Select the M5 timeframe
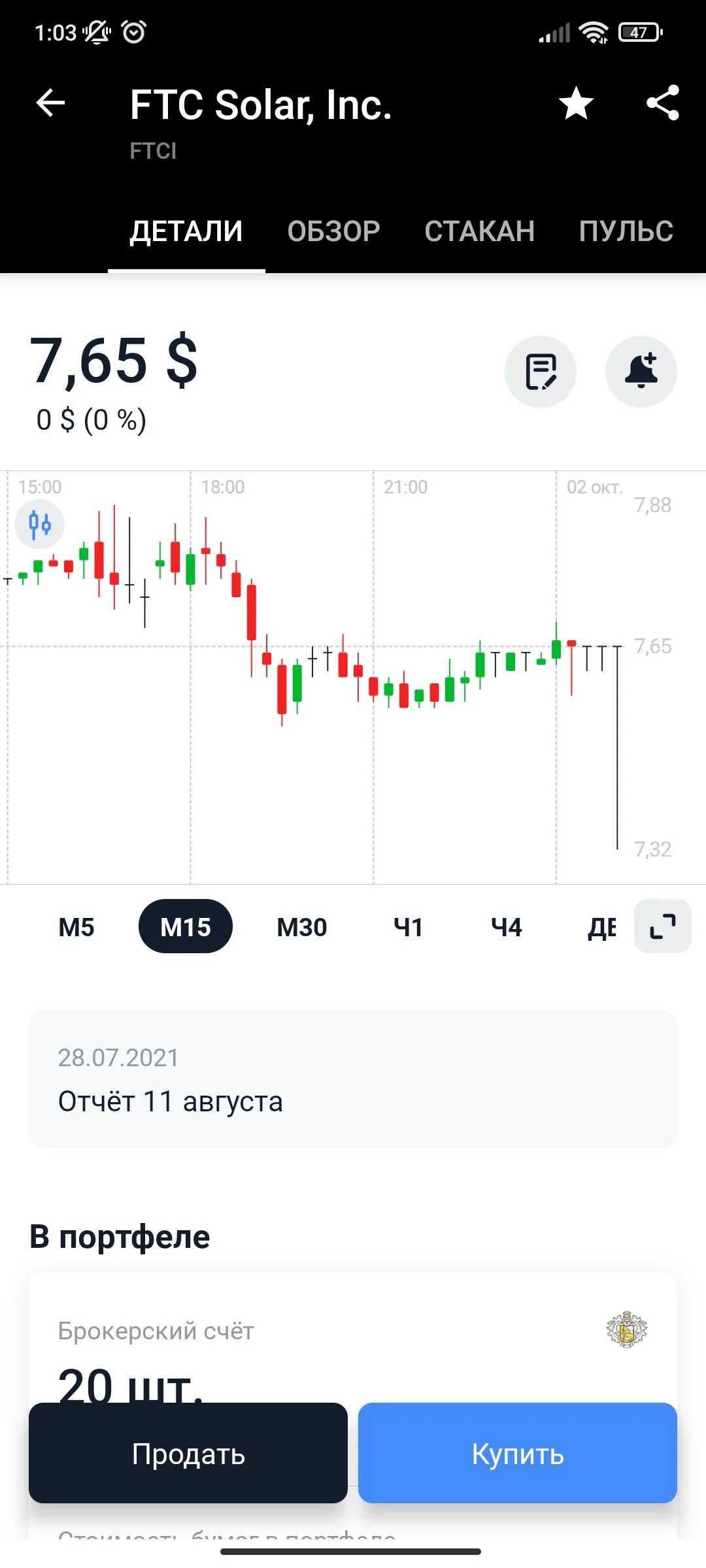This screenshot has height=1568, width=706. [x=76, y=927]
